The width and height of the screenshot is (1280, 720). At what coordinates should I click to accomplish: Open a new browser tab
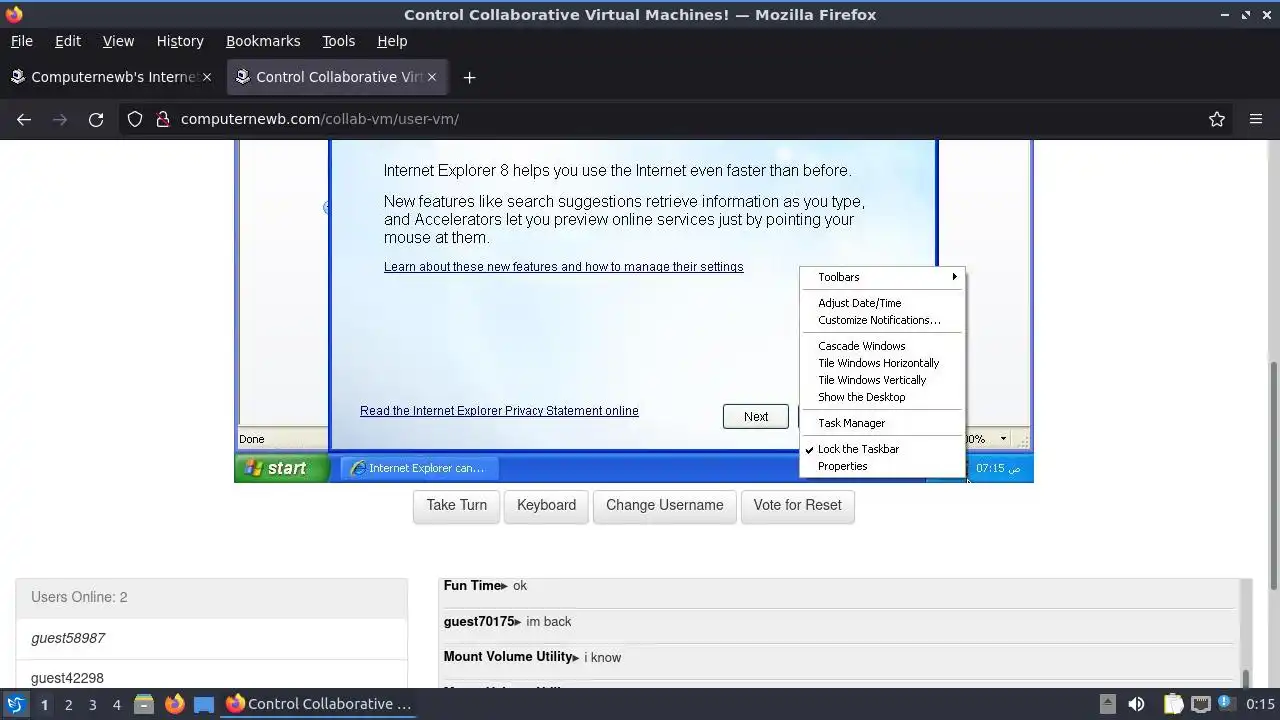click(469, 77)
